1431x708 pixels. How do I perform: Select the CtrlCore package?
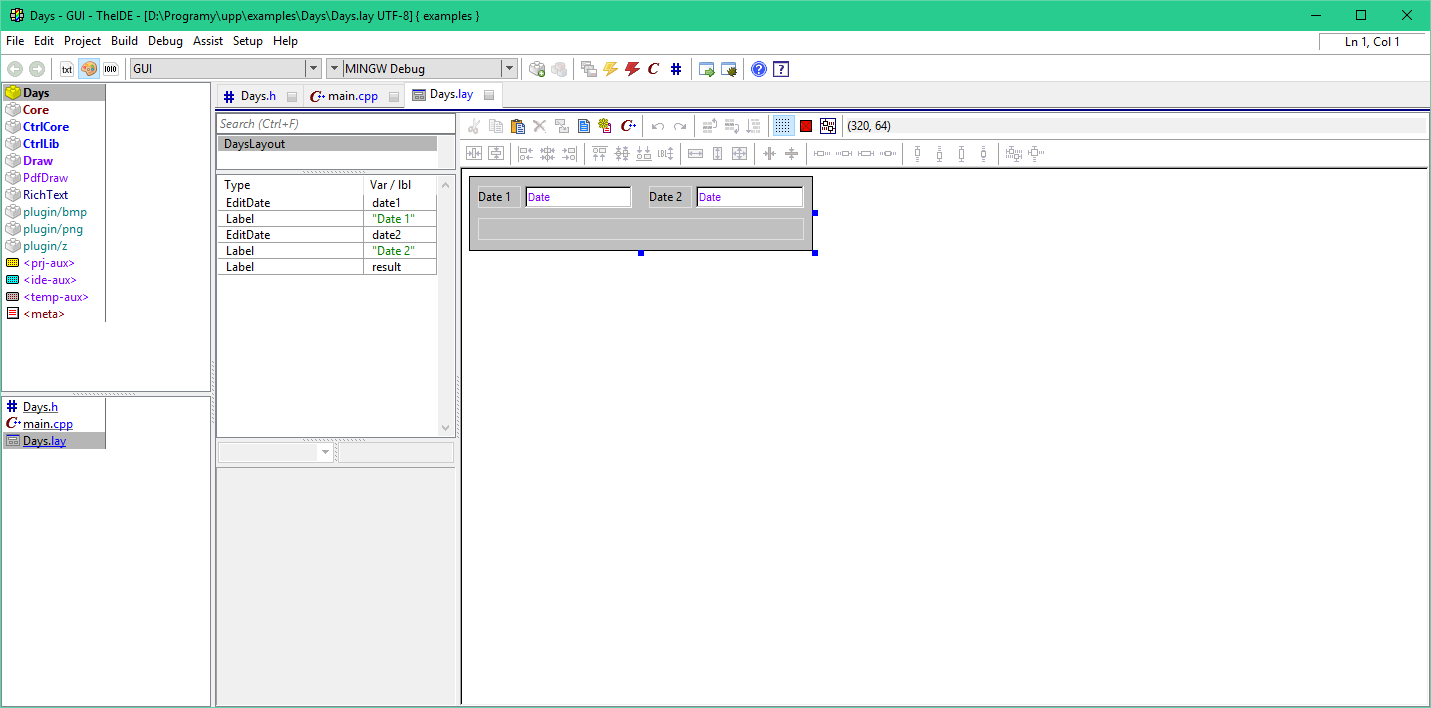[x=46, y=127]
